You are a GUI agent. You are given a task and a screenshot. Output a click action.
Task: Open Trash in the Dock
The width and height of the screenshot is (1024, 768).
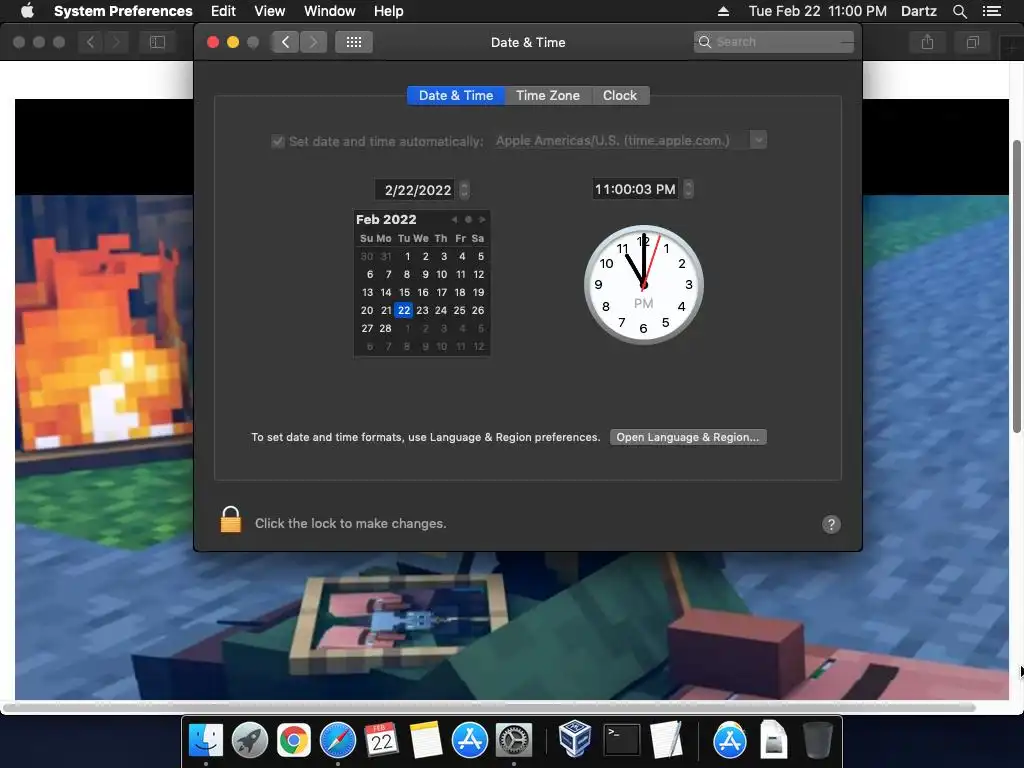tap(817, 740)
